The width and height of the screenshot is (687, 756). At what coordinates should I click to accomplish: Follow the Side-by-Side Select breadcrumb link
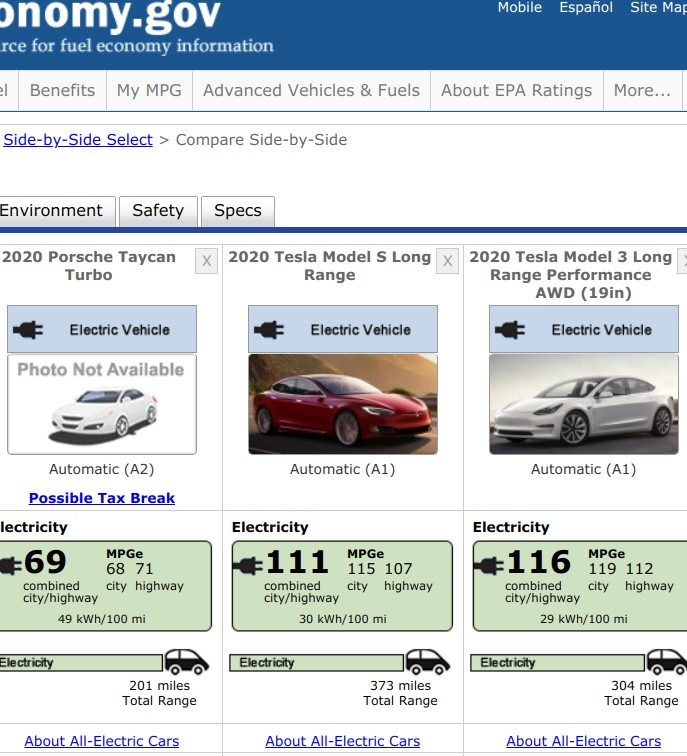coord(78,140)
